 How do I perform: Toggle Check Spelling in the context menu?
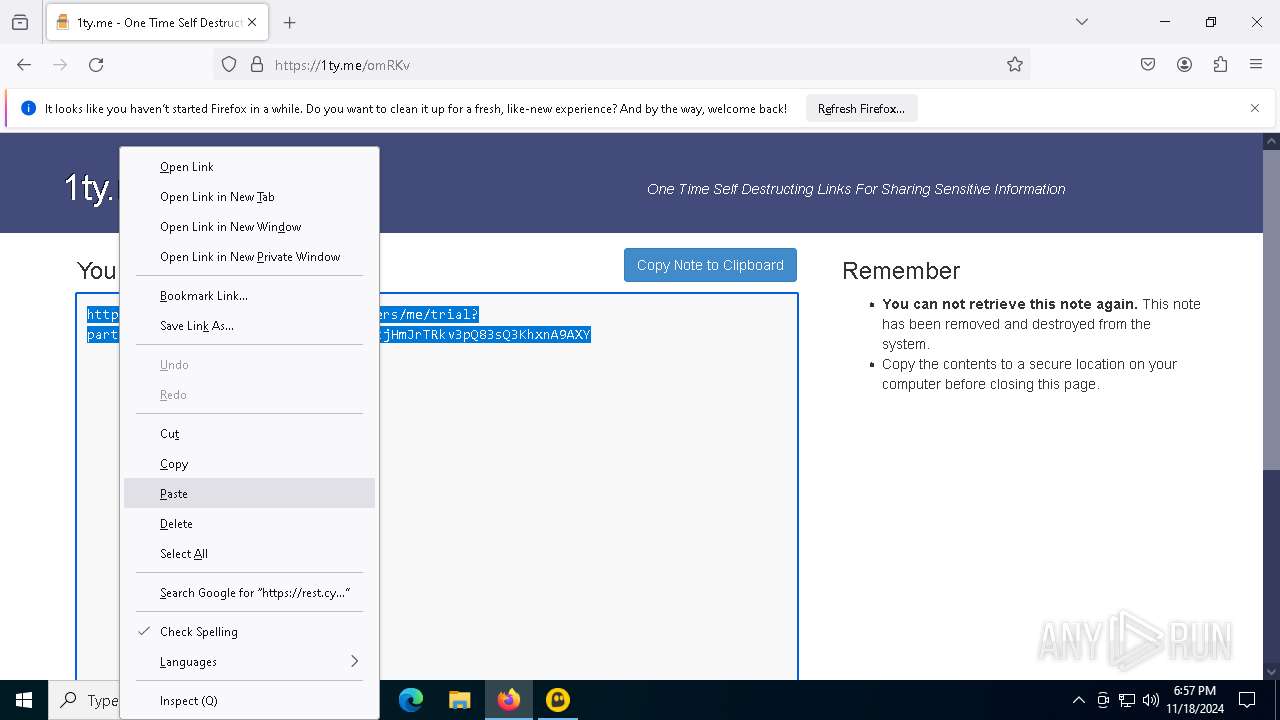tap(249, 632)
